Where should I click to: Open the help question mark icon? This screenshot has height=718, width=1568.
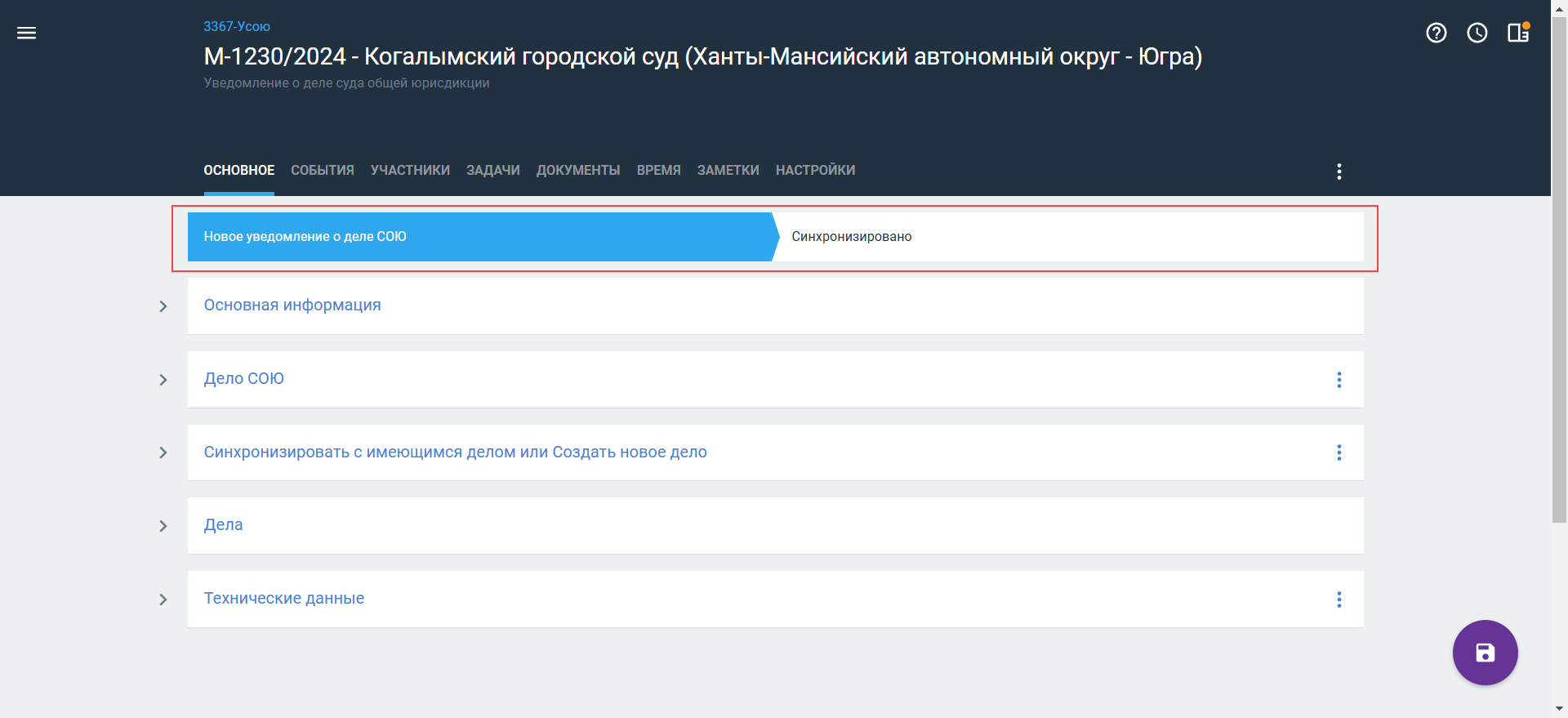point(1437,33)
